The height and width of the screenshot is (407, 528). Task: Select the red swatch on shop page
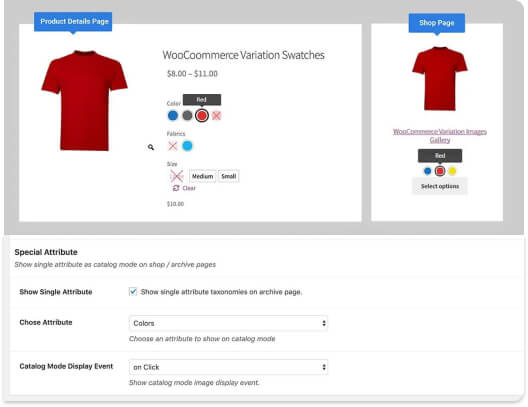click(x=440, y=171)
